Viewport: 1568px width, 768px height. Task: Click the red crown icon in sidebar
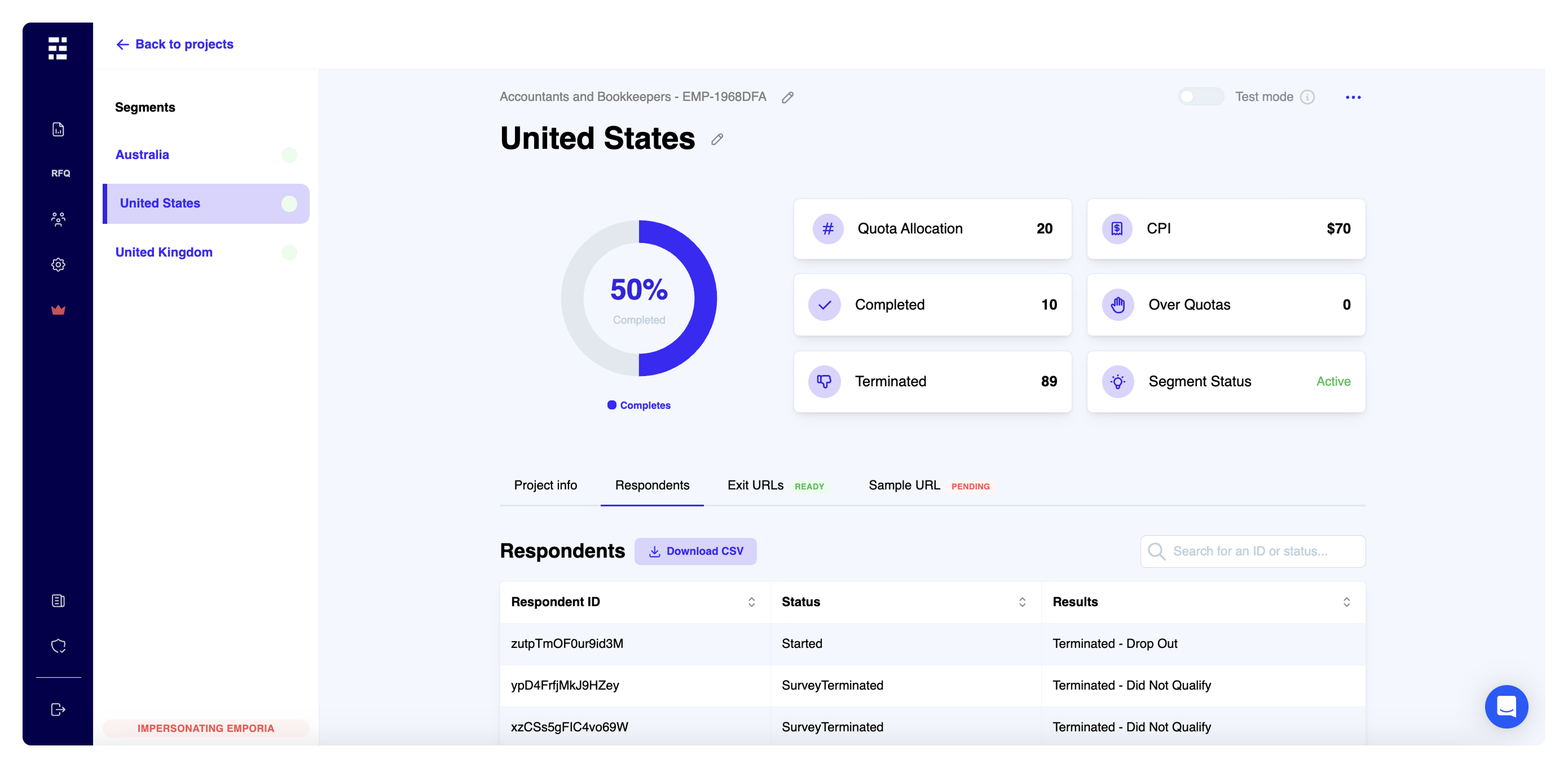point(59,310)
